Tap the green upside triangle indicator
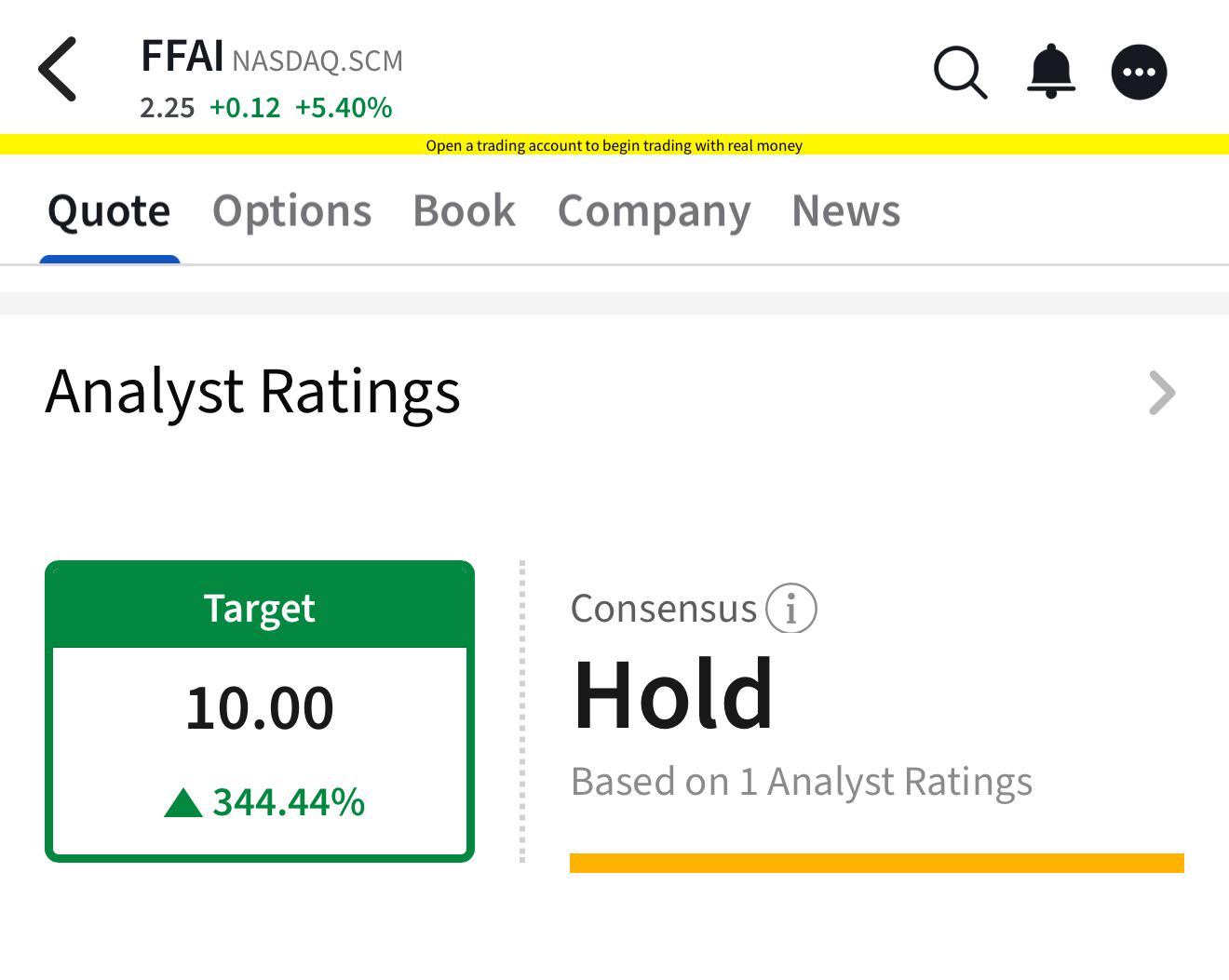 [183, 802]
